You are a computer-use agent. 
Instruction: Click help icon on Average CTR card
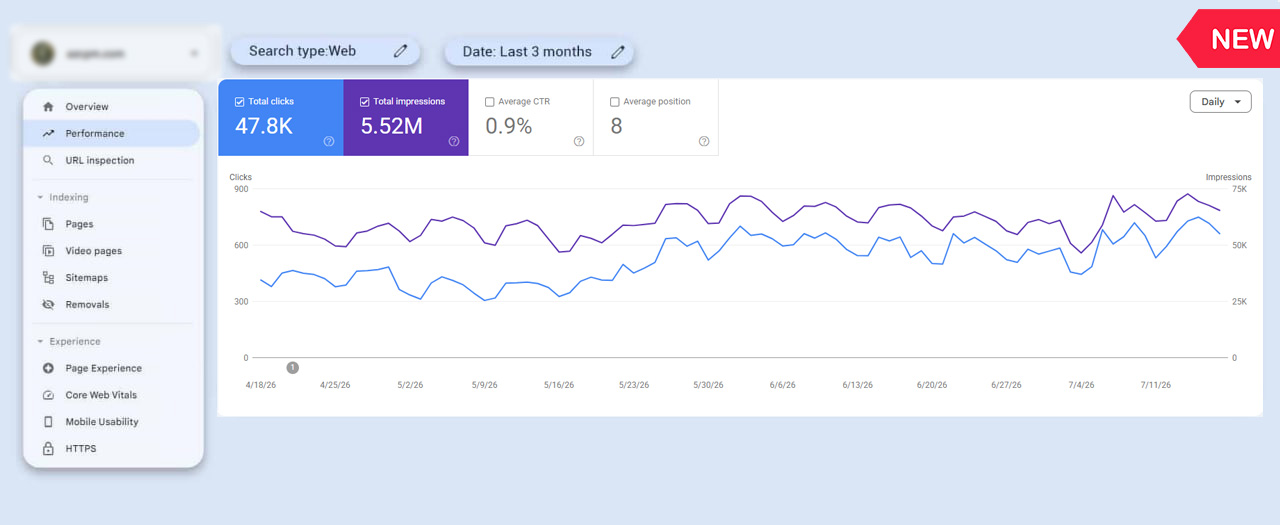pyautogui.click(x=578, y=141)
